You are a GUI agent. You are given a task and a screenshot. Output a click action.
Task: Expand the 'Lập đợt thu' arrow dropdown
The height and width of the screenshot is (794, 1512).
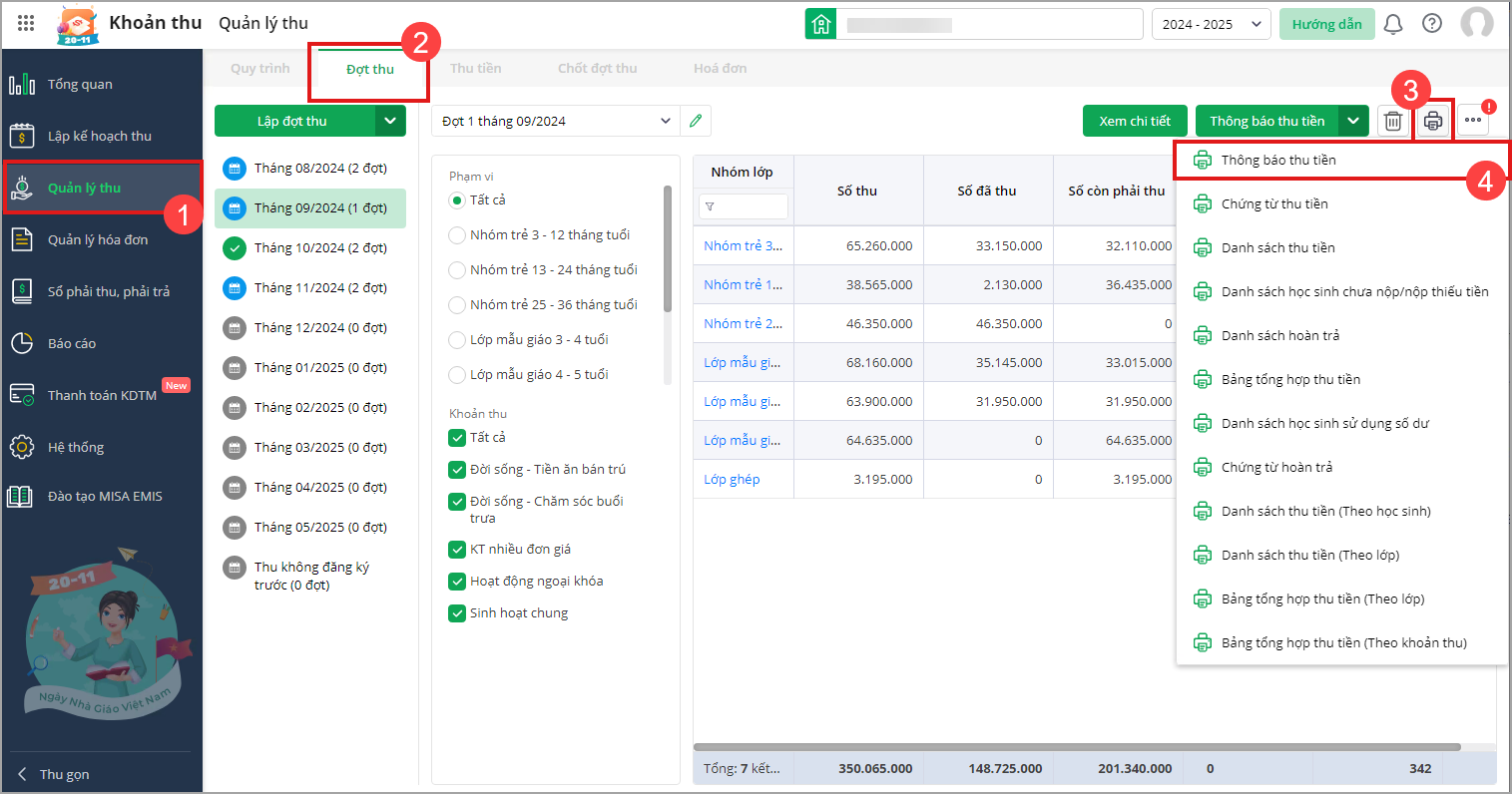coord(390,121)
